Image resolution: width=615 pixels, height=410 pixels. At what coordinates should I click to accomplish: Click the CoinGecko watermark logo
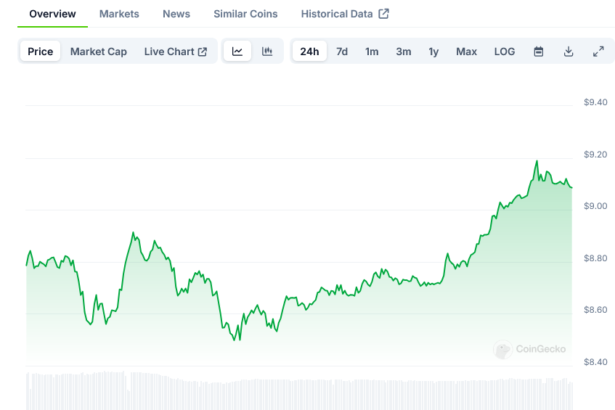tap(530, 349)
